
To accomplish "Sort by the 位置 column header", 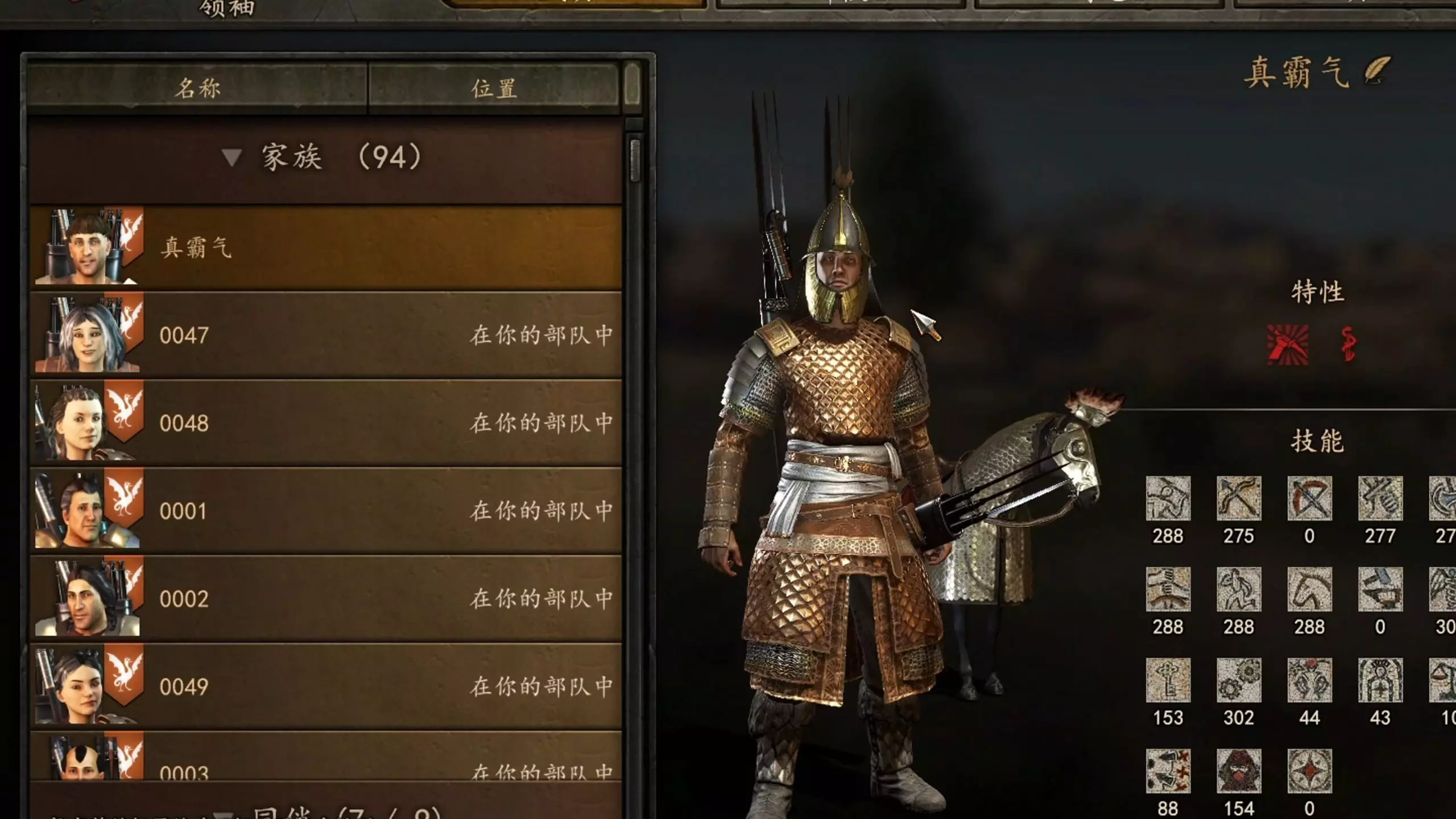I will click(494, 87).
